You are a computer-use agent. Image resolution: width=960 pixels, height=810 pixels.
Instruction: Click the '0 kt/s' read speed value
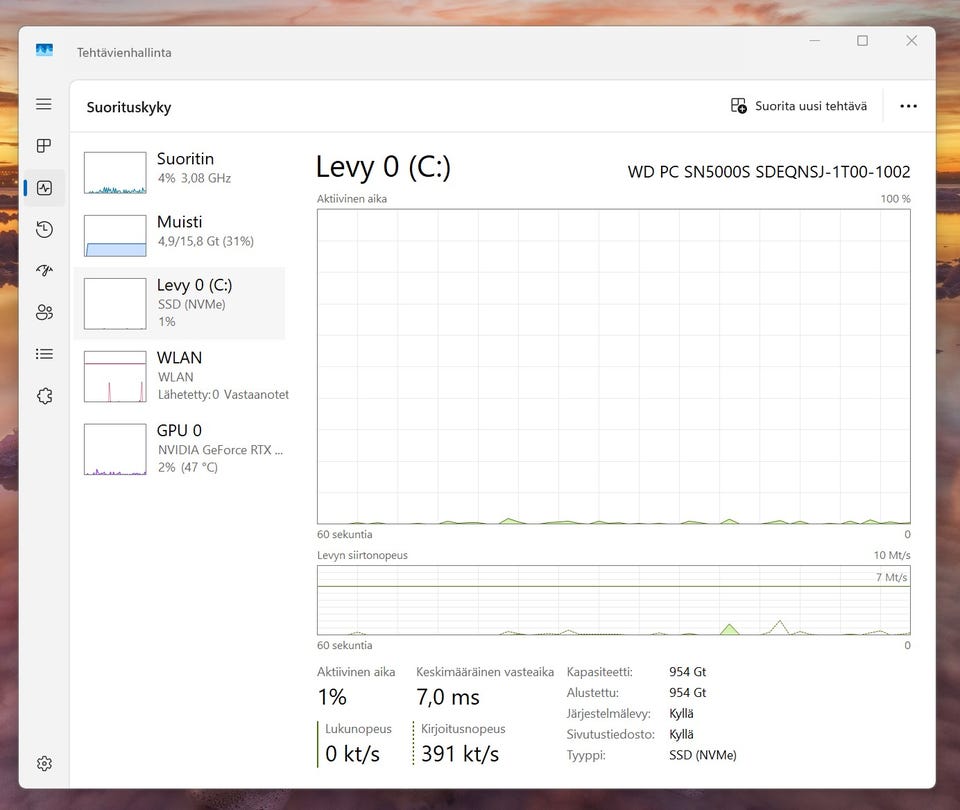click(x=352, y=754)
